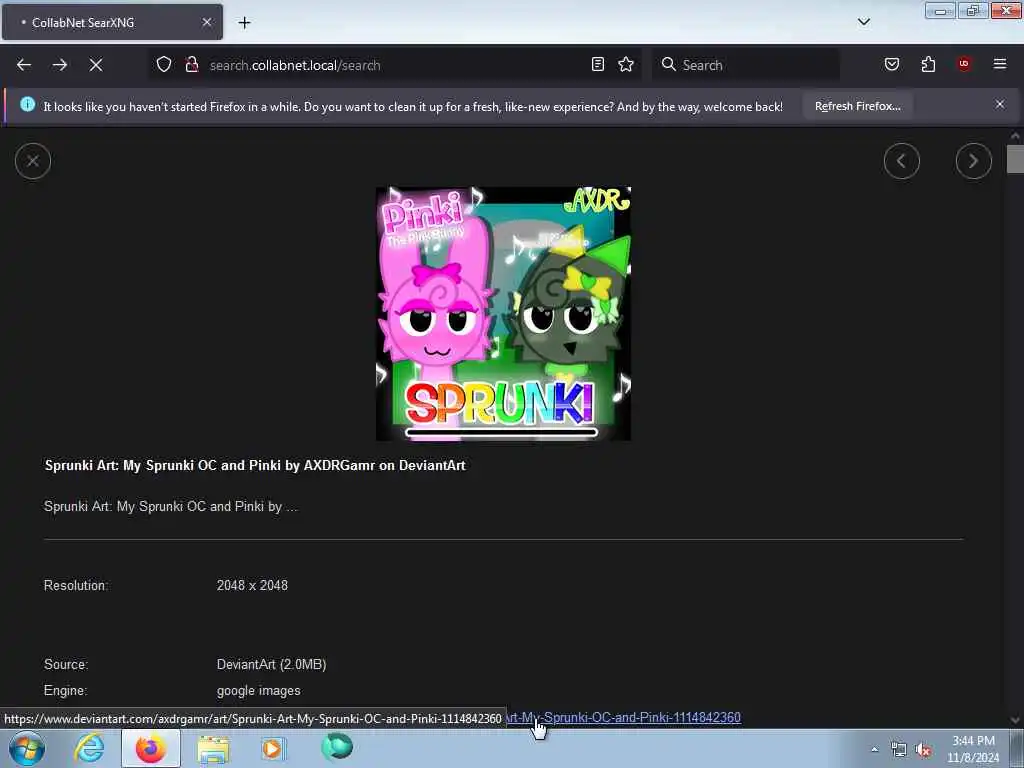Show hidden system tray icons

[874, 749]
